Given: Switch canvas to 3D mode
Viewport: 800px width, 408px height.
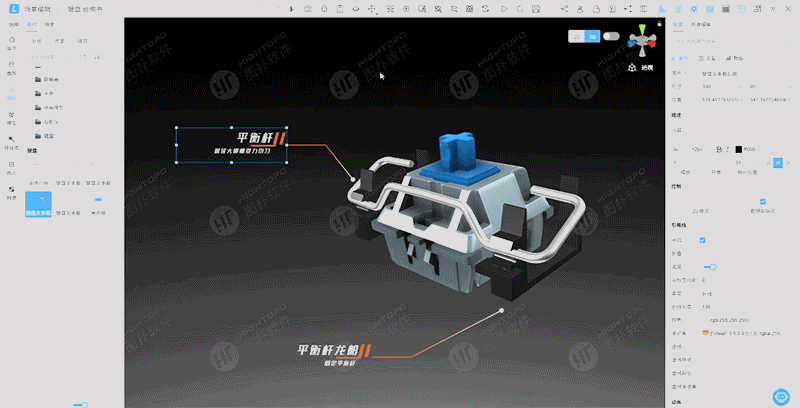Looking at the screenshot, I should (592, 37).
